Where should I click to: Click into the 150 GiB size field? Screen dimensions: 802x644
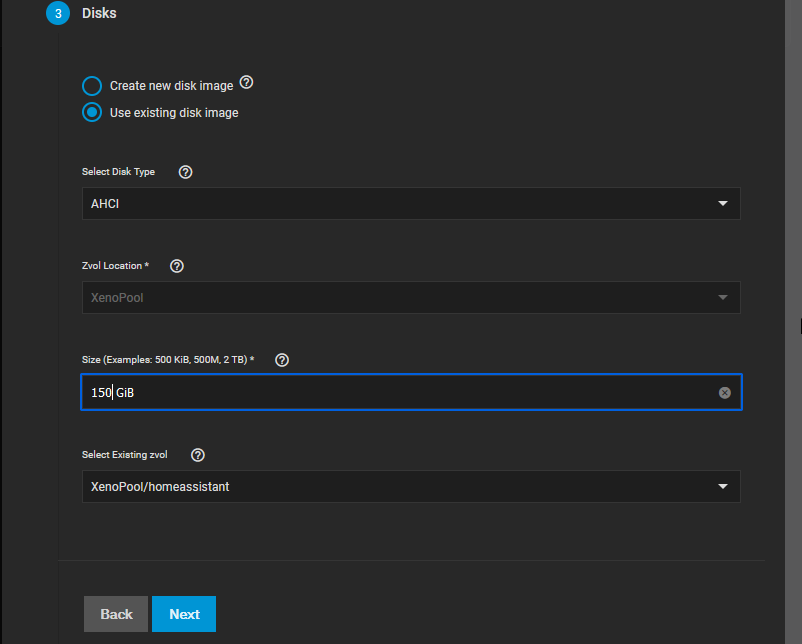[411, 392]
